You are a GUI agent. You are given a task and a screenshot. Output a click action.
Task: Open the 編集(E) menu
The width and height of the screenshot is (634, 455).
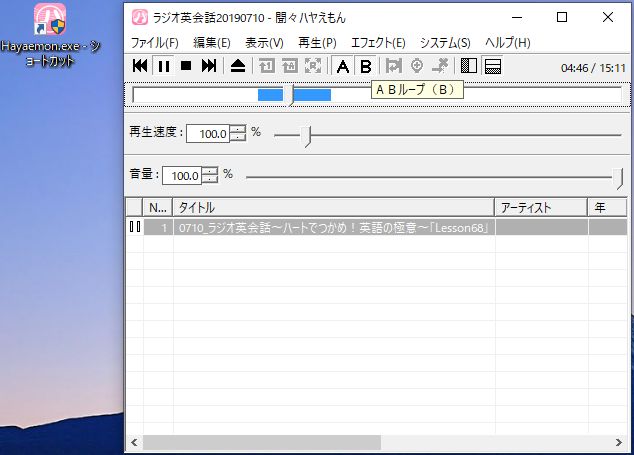(x=212, y=42)
